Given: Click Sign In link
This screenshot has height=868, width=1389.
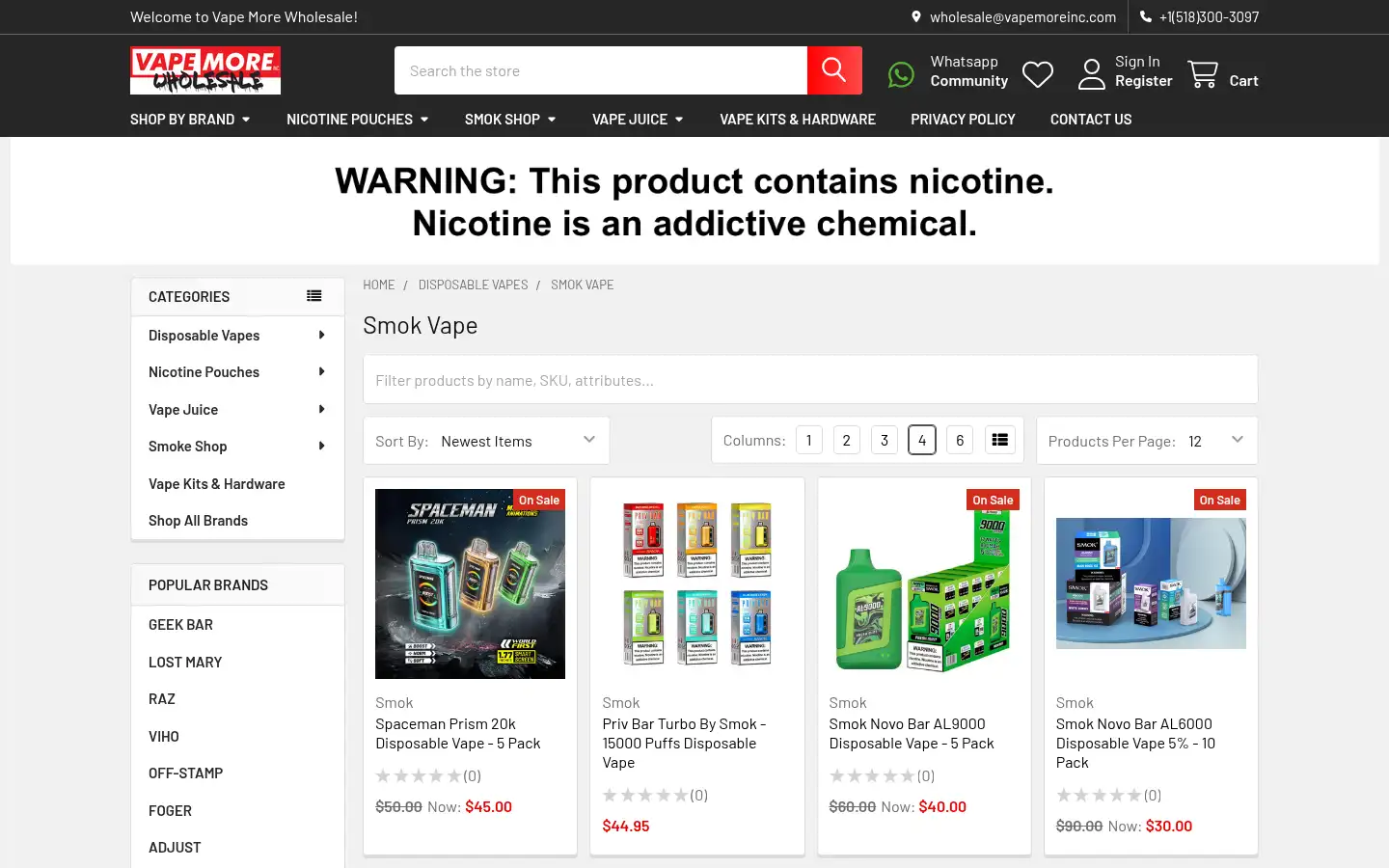Looking at the screenshot, I should (1137, 61).
